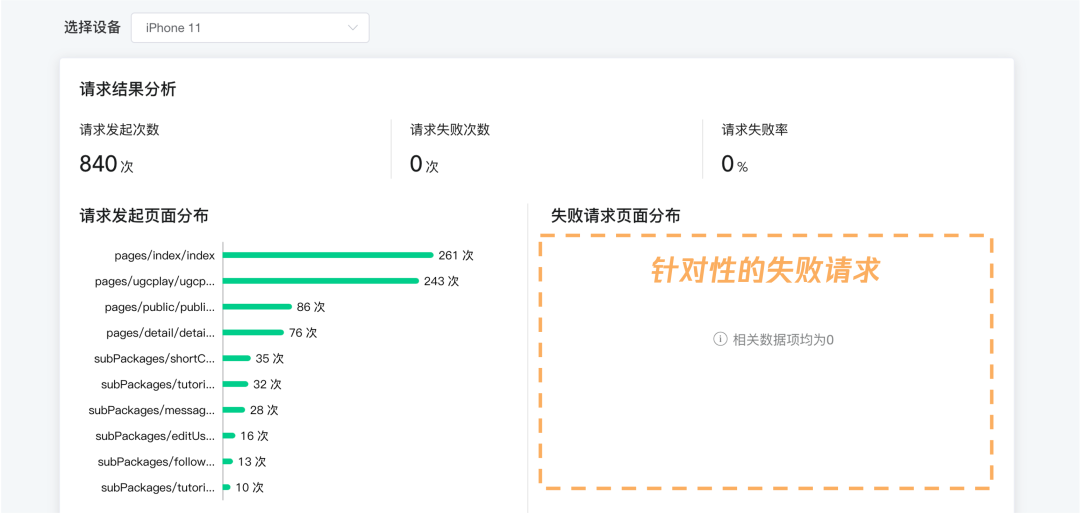
Task: Select the pages/index/index bar
Action: (x=328, y=255)
